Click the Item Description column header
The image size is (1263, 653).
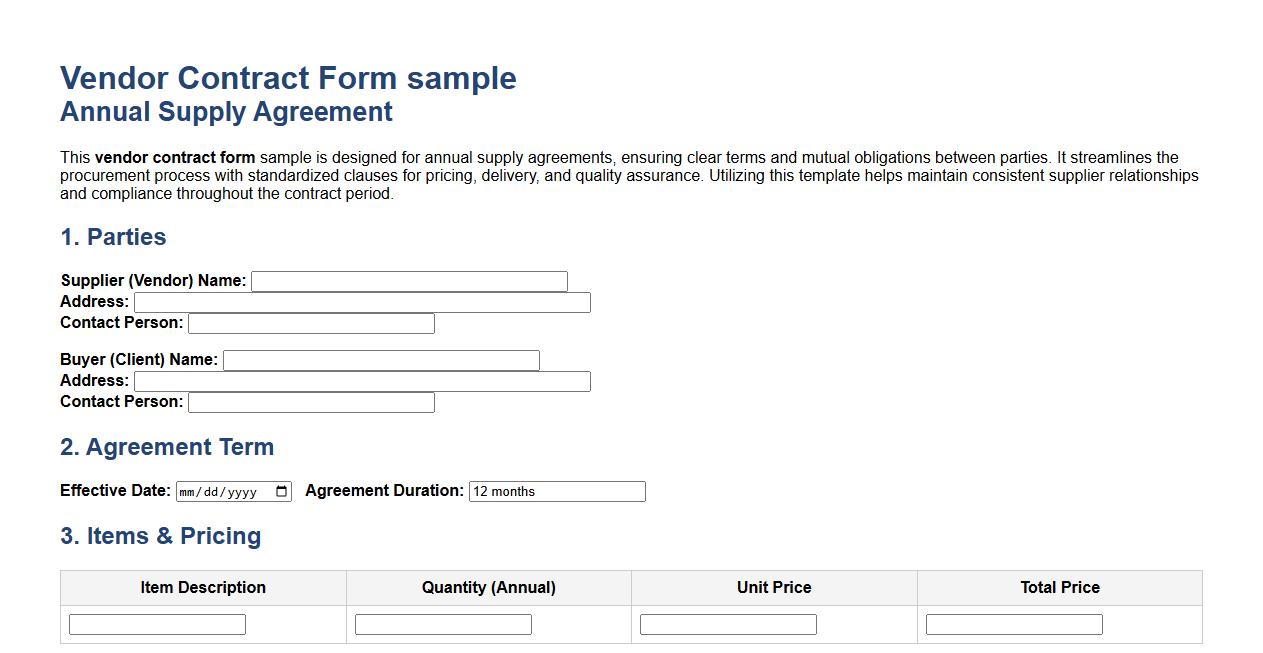click(203, 587)
